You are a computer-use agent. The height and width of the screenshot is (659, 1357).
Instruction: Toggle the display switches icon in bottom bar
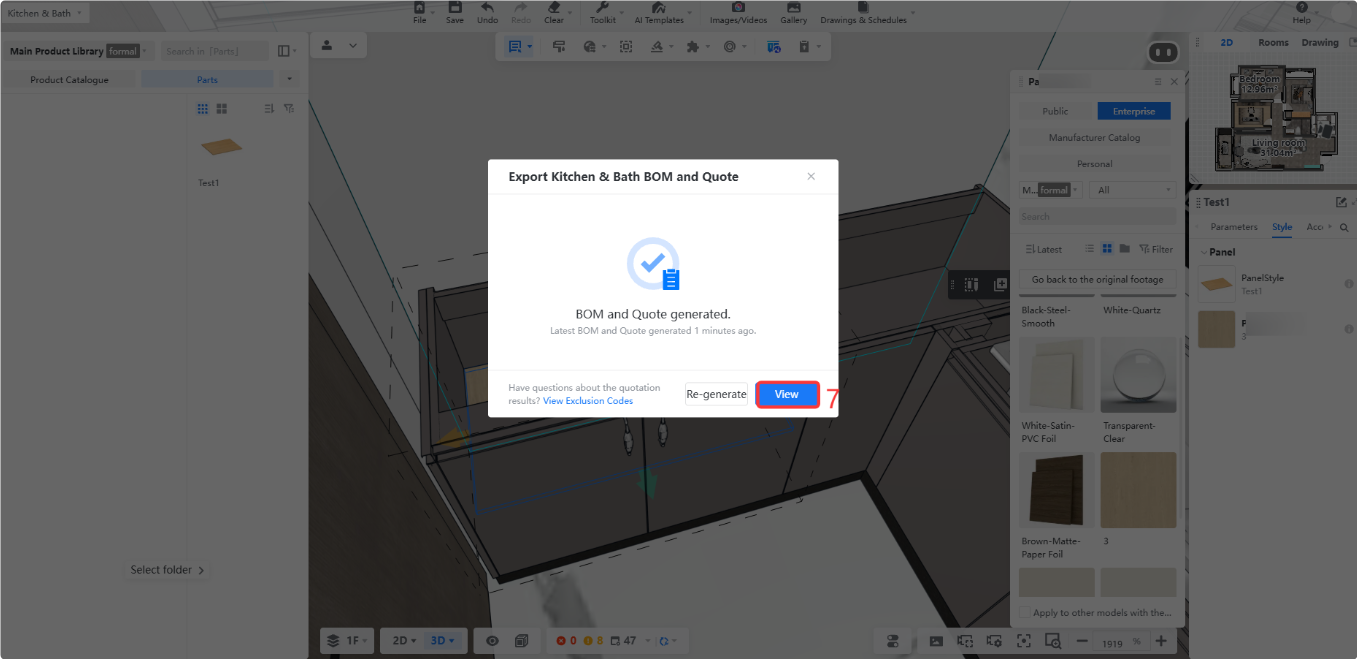click(893, 640)
